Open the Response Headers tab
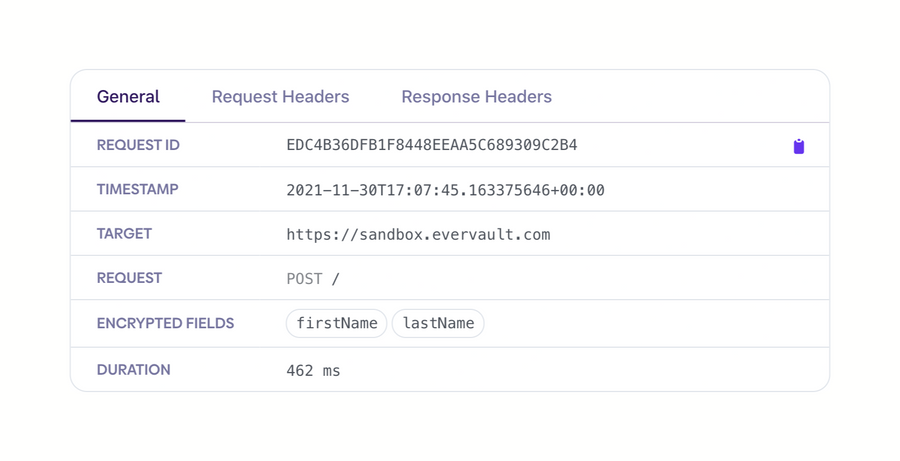This screenshot has height=461, width=900. (x=476, y=97)
